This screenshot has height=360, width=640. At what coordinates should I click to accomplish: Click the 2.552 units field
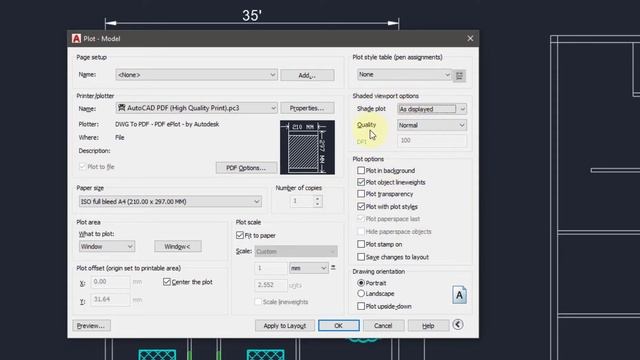click(x=270, y=285)
